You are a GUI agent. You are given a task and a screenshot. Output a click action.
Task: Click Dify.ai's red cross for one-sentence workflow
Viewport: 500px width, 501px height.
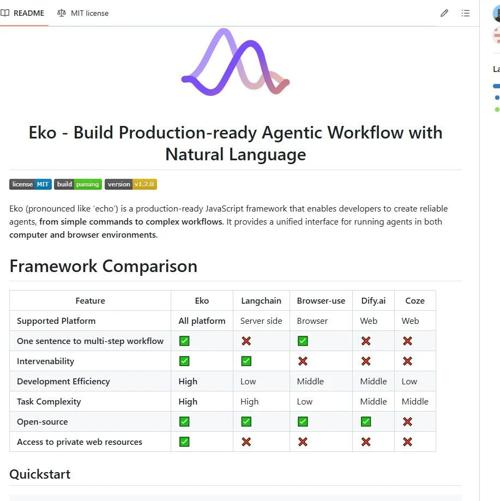point(366,341)
